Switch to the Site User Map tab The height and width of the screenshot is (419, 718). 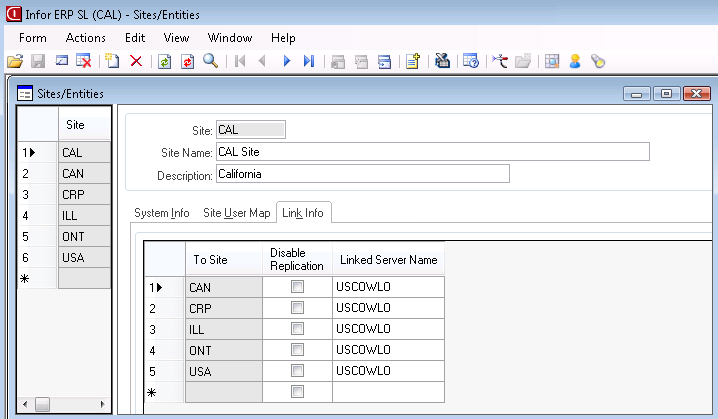coord(236,213)
